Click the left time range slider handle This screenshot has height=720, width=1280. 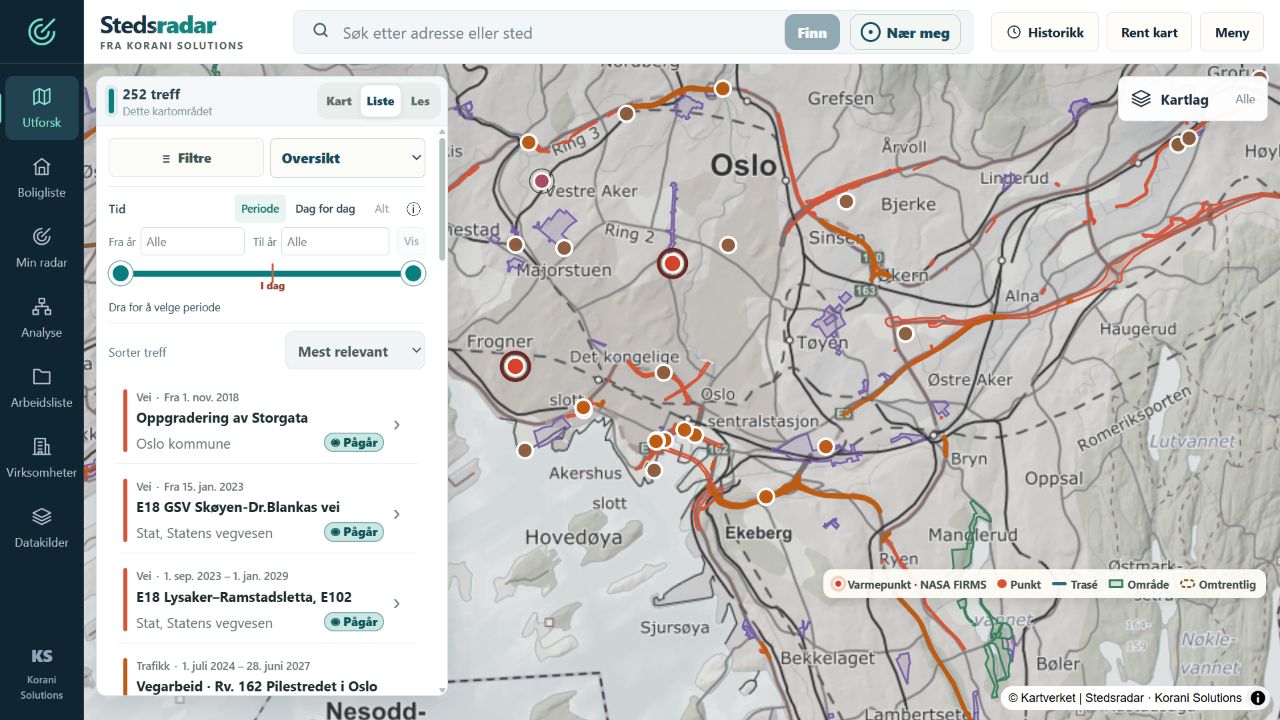[x=121, y=273]
